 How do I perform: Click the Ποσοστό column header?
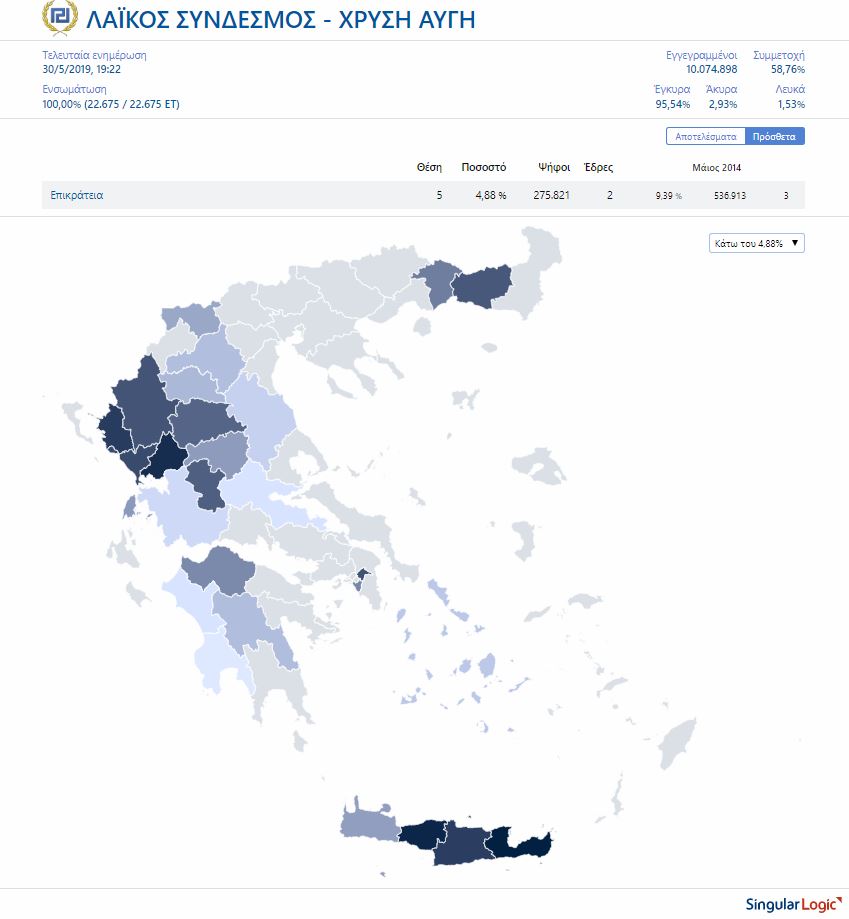pos(483,167)
